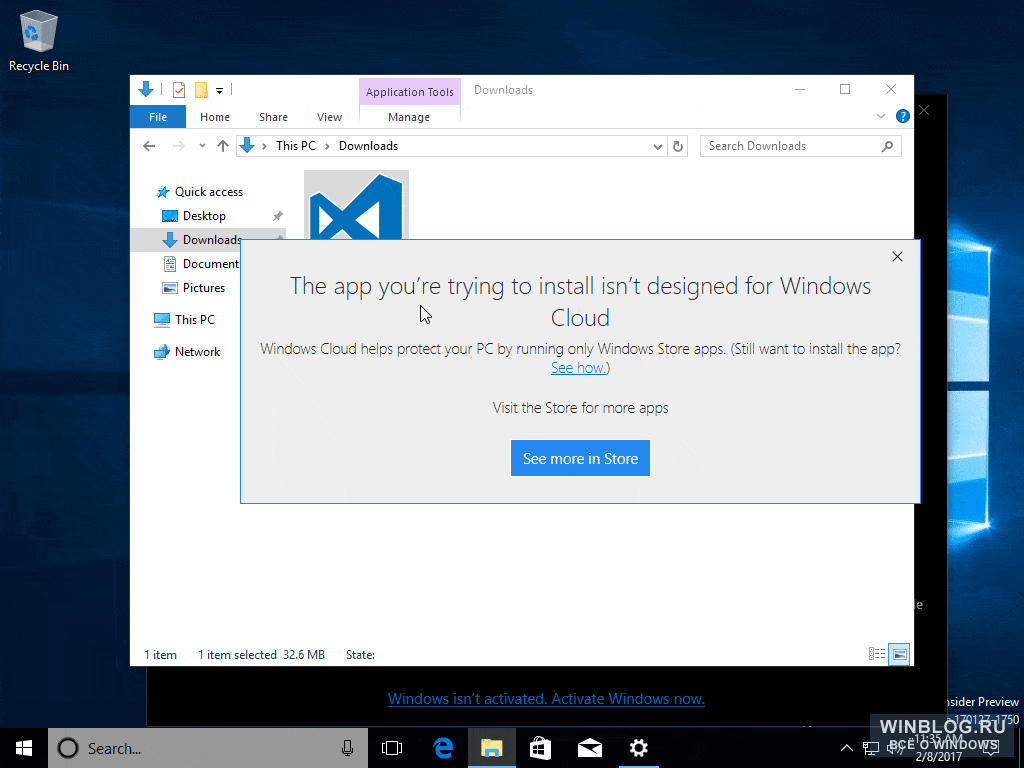Screen dimensions: 1024x768
Task: Select the Application Tools contextual tab
Action: coord(409,92)
